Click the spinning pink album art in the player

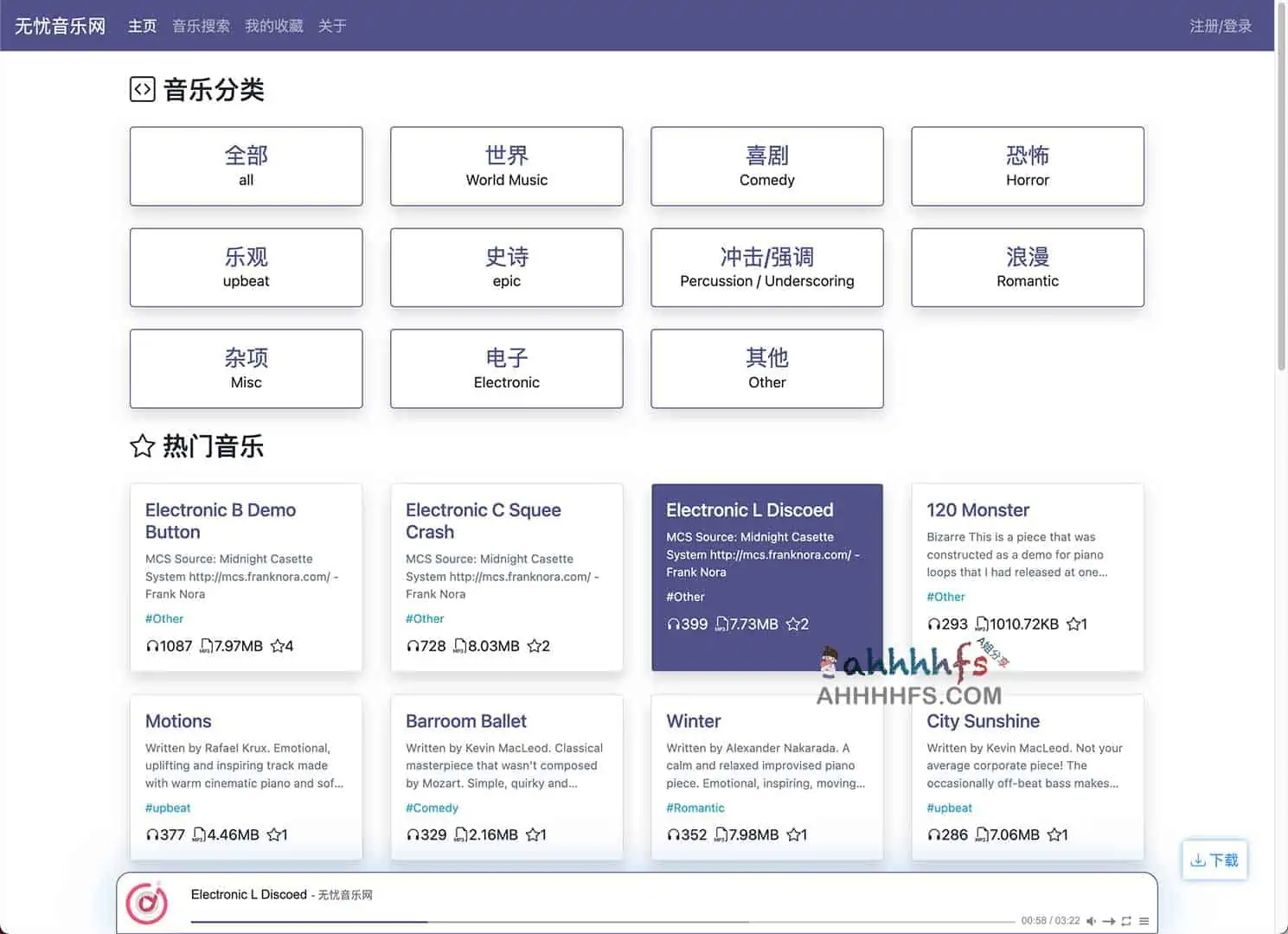147,902
